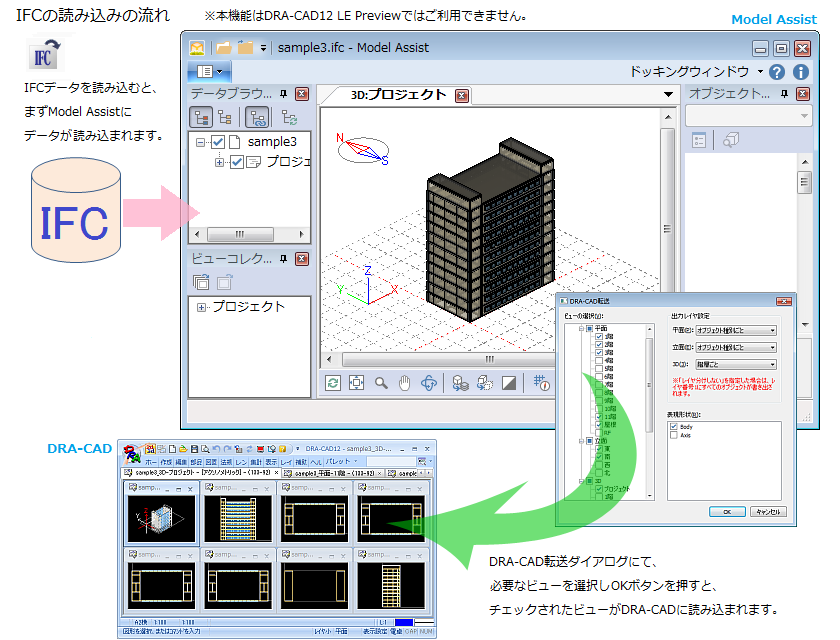Pin the ビューコレクション panel

(x=283, y=259)
